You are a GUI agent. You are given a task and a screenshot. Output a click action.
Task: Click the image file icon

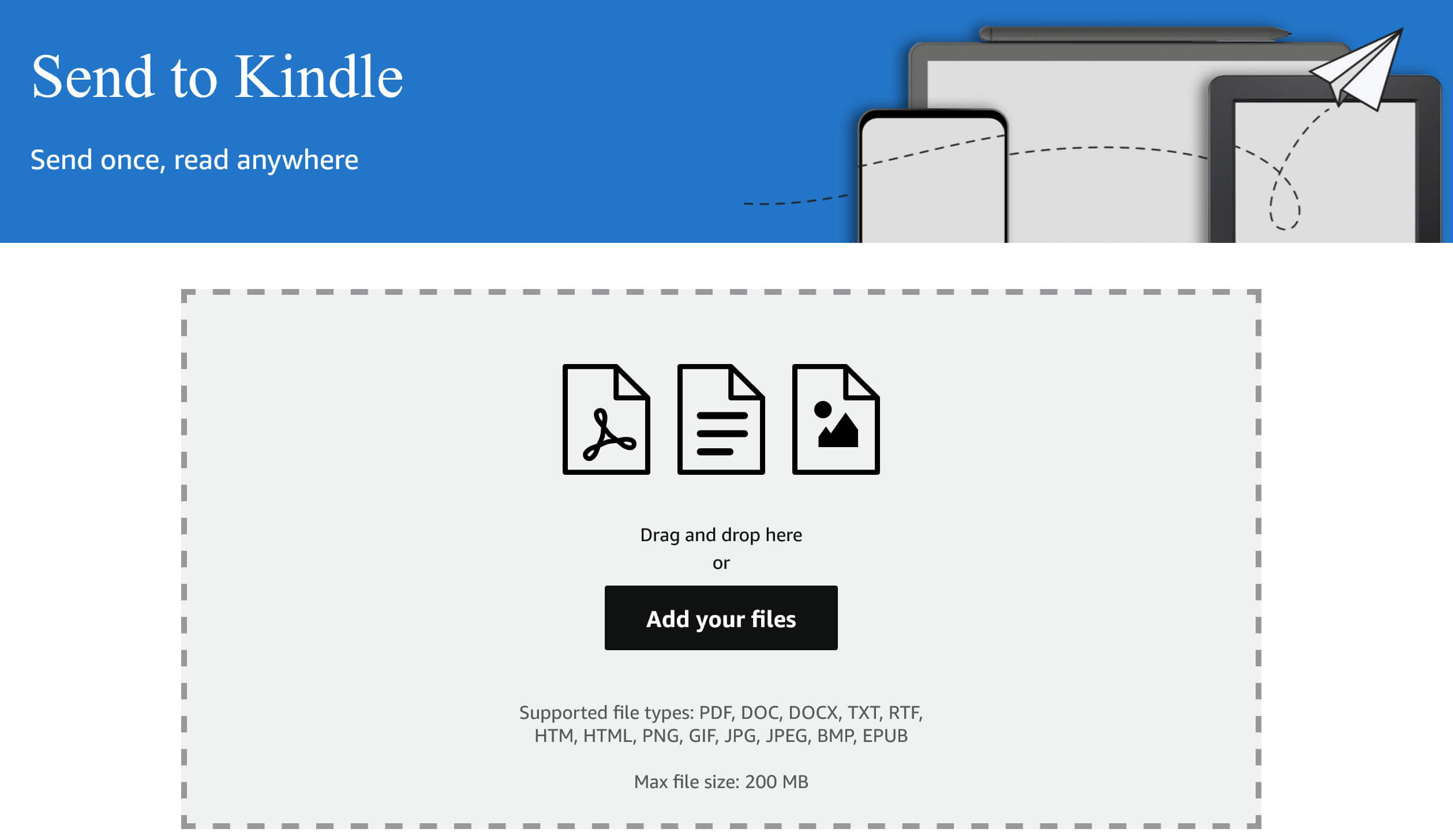[x=835, y=419]
